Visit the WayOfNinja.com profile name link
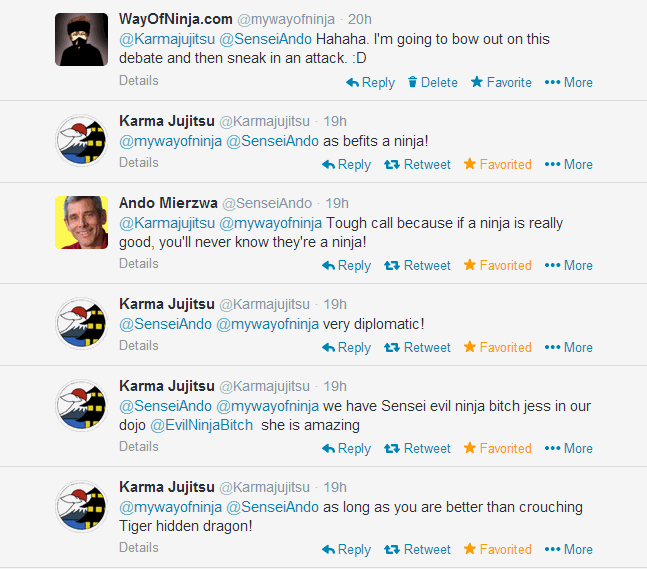The width and height of the screenshot is (647, 569). click(176, 19)
